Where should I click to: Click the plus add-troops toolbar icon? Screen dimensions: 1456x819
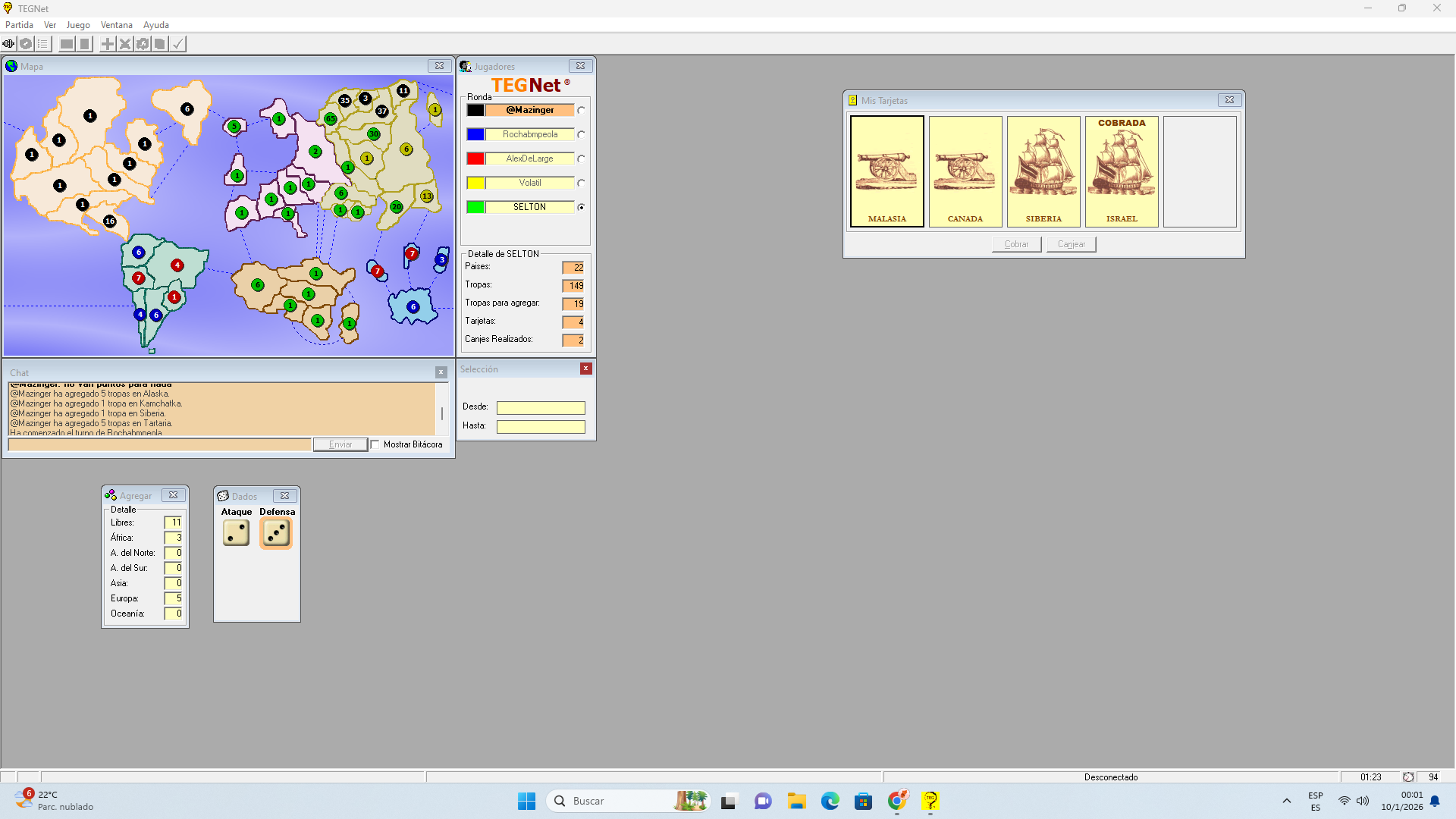(x=108, y=44)
